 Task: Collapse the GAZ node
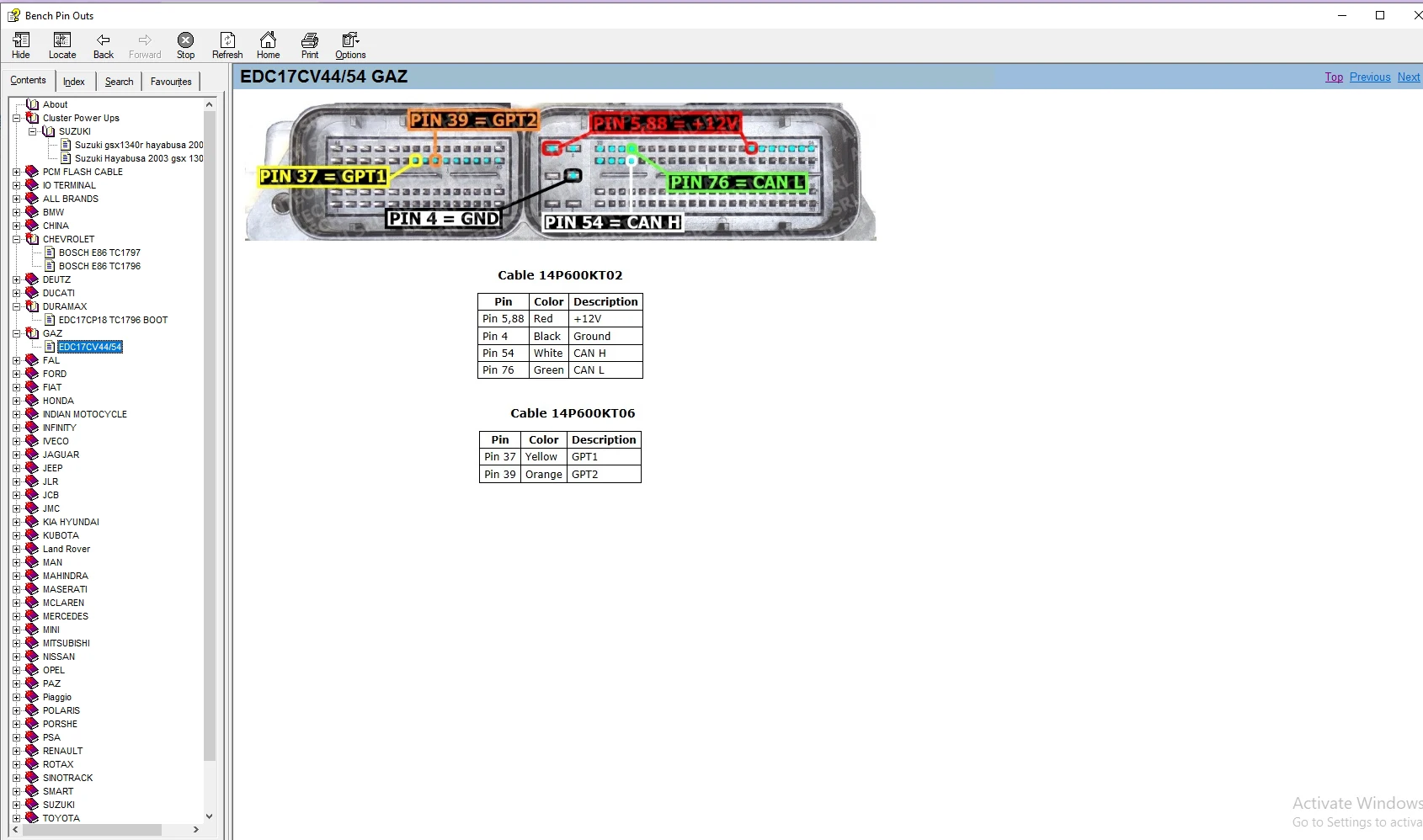pos(16,333)
